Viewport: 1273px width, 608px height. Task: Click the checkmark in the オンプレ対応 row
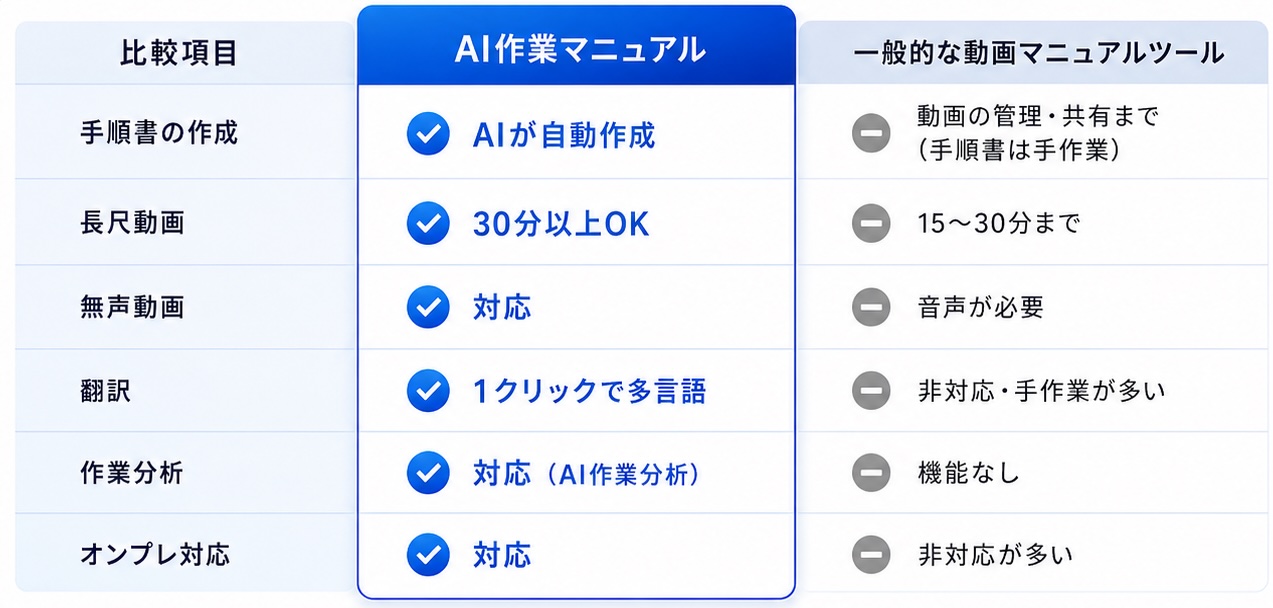[428, 553]
